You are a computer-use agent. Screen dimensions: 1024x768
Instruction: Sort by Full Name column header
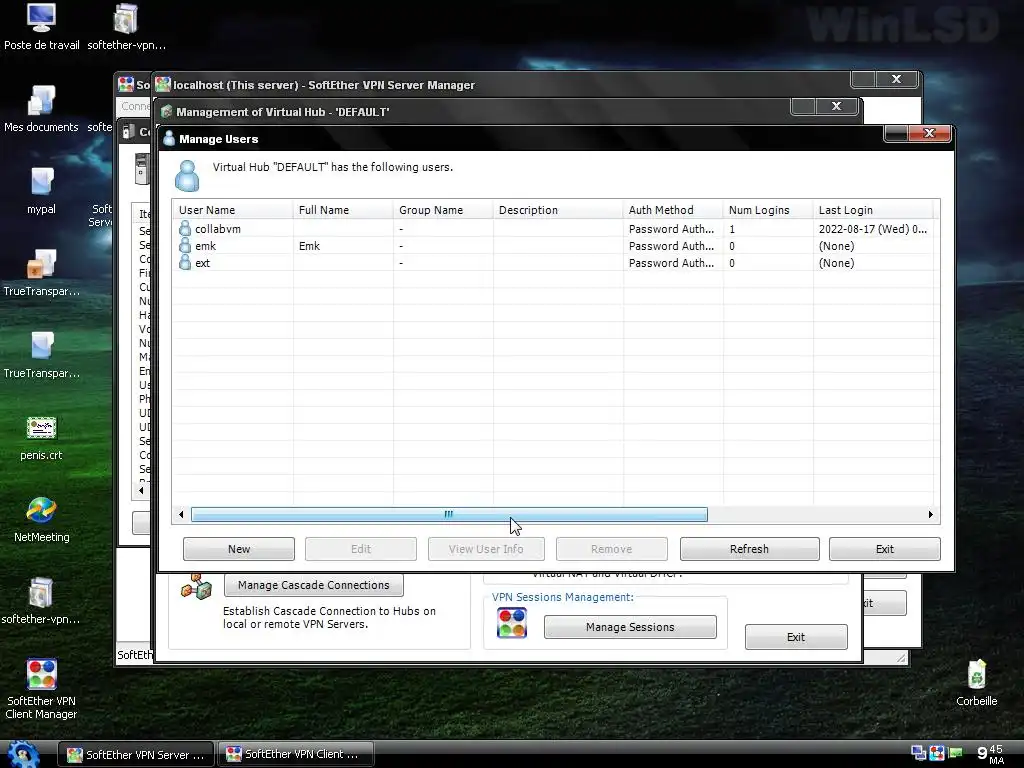(343, 210)
